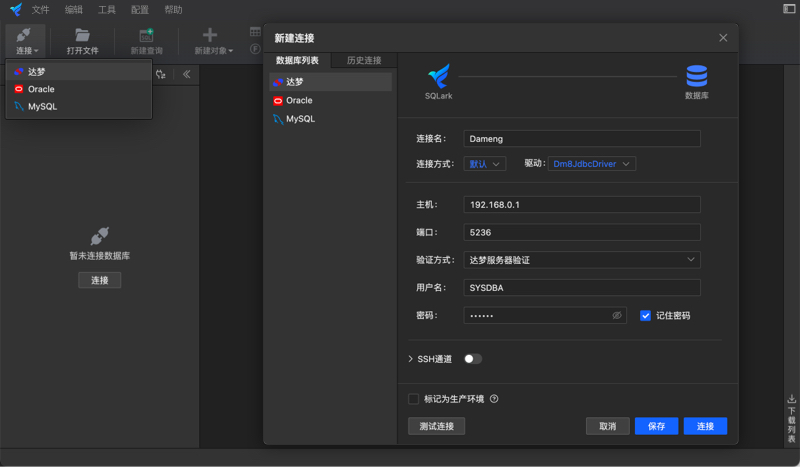Click the 取消 button
The height and width of the screenshot is (467, 800).
click(607, 426)
